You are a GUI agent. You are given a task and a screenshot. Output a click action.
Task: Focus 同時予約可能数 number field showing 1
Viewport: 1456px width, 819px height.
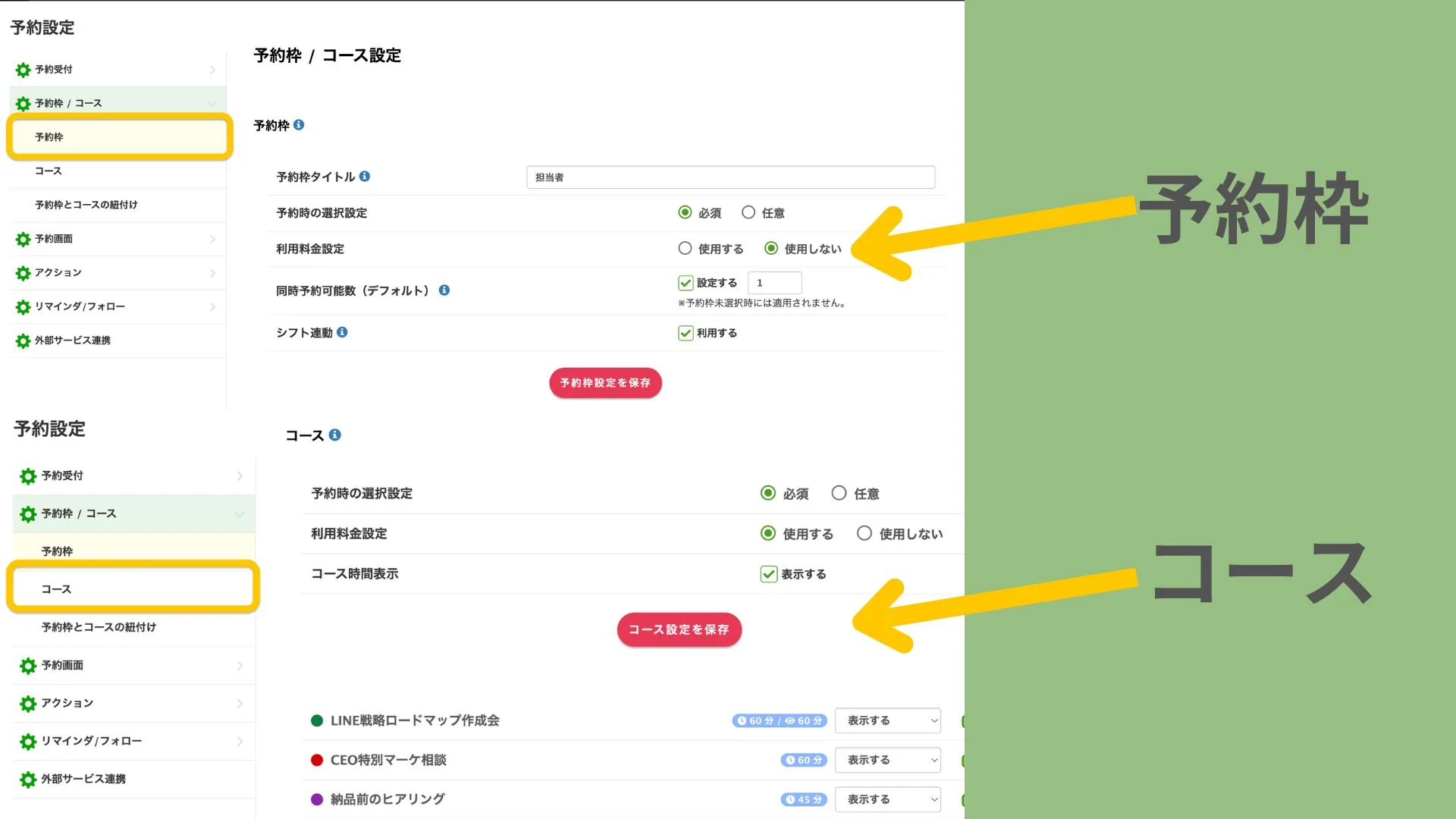point(774,283)
